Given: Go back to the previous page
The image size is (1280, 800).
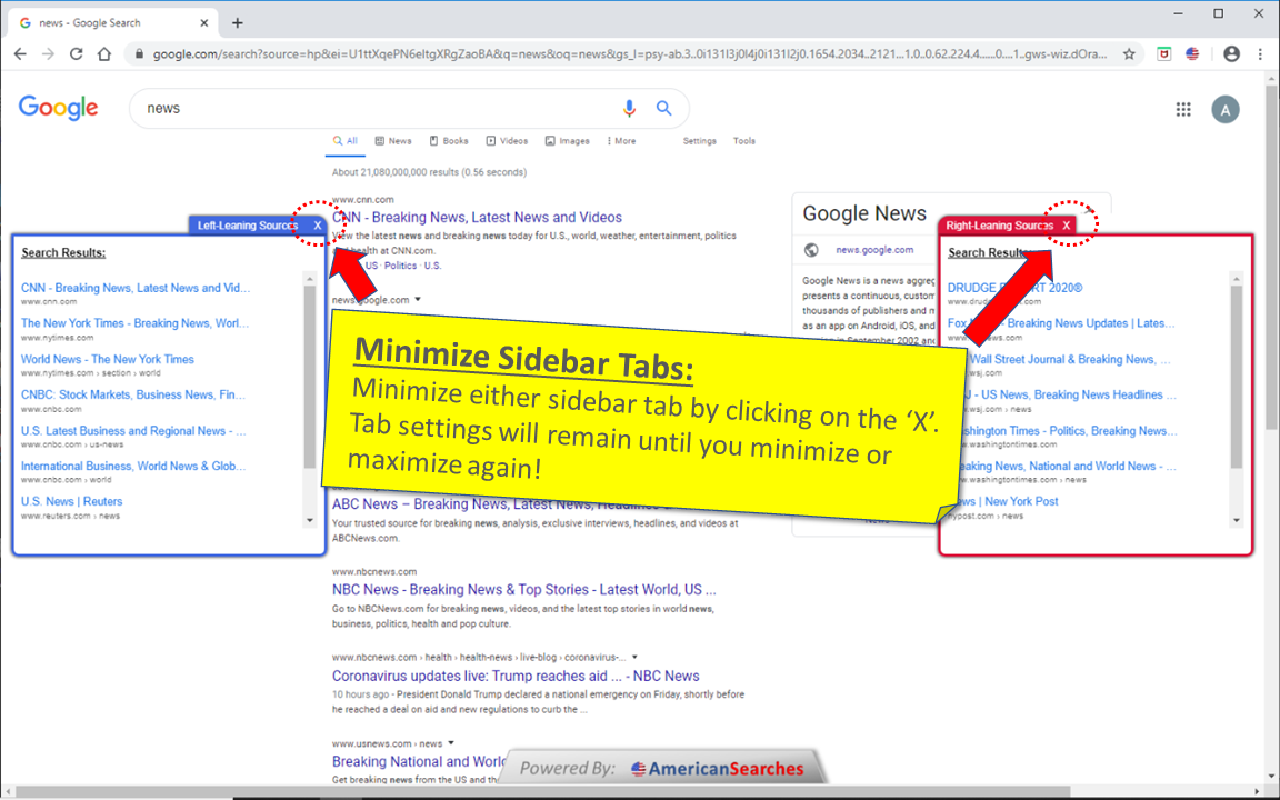Looking at the screenshot, I should (20, 54).
